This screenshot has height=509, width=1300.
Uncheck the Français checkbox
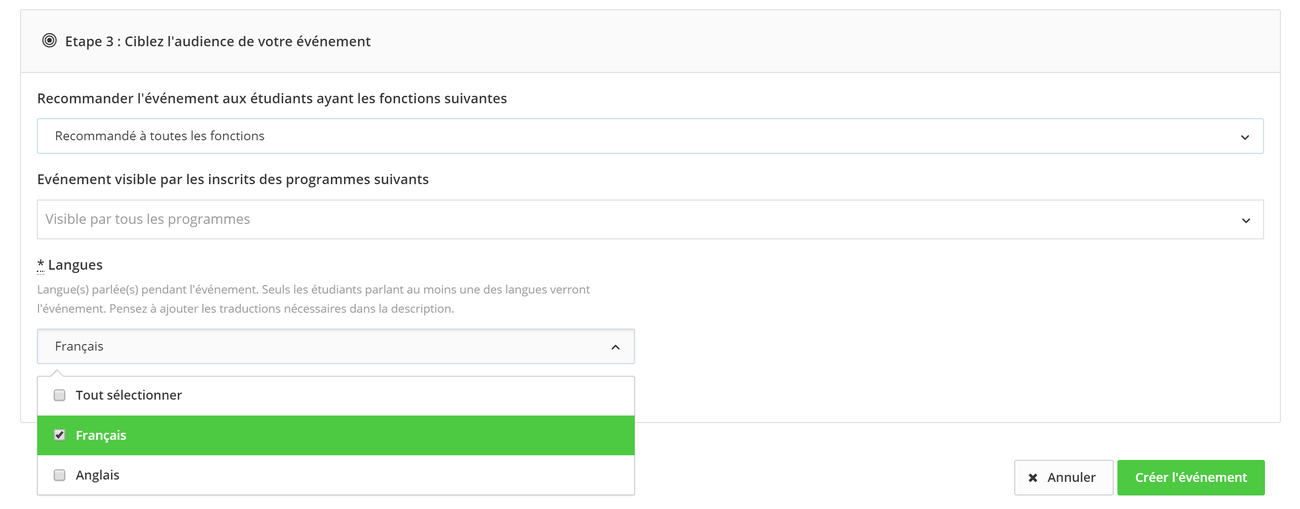(60, 435)
